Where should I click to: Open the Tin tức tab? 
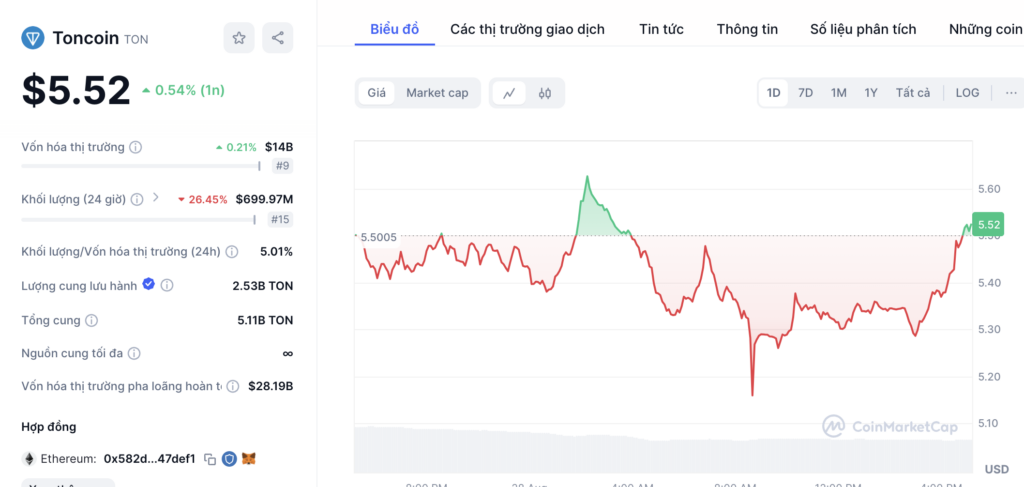pos(662,29)
